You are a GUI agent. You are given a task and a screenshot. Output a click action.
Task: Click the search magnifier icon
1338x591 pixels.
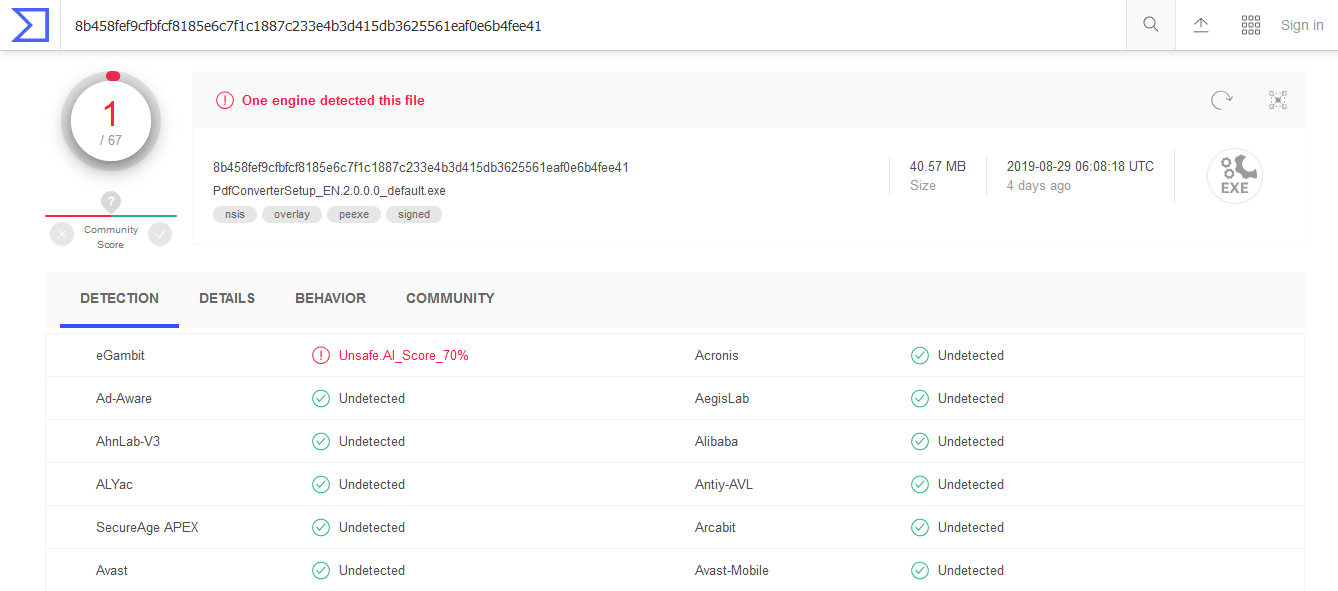click(1151, 25)
